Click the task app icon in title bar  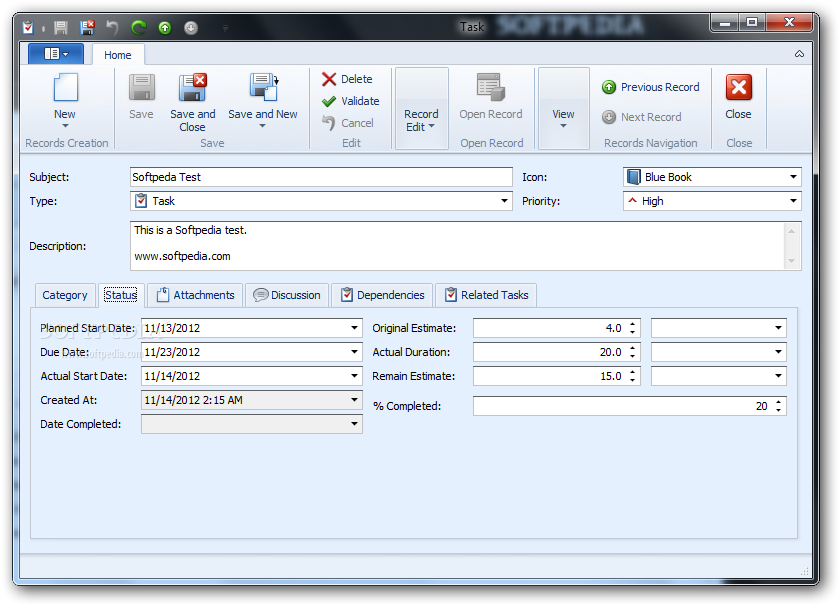[x=28, y=27]
